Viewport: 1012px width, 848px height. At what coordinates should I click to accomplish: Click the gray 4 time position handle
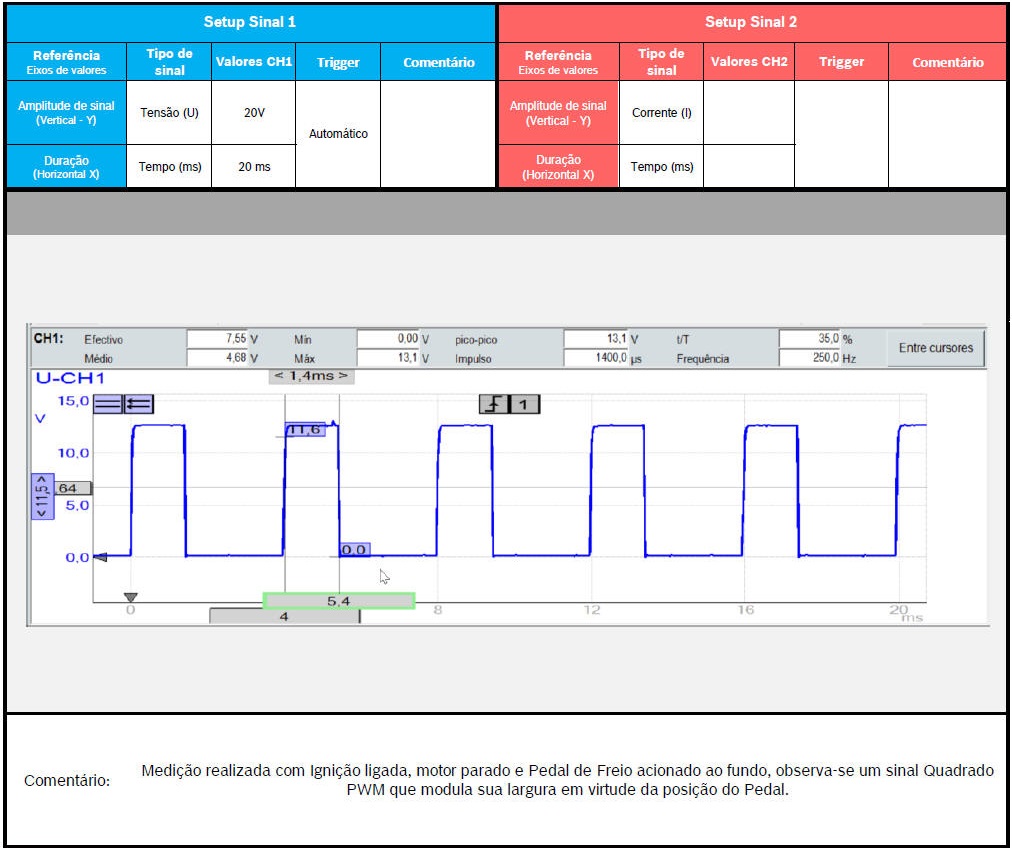point(284,617)
